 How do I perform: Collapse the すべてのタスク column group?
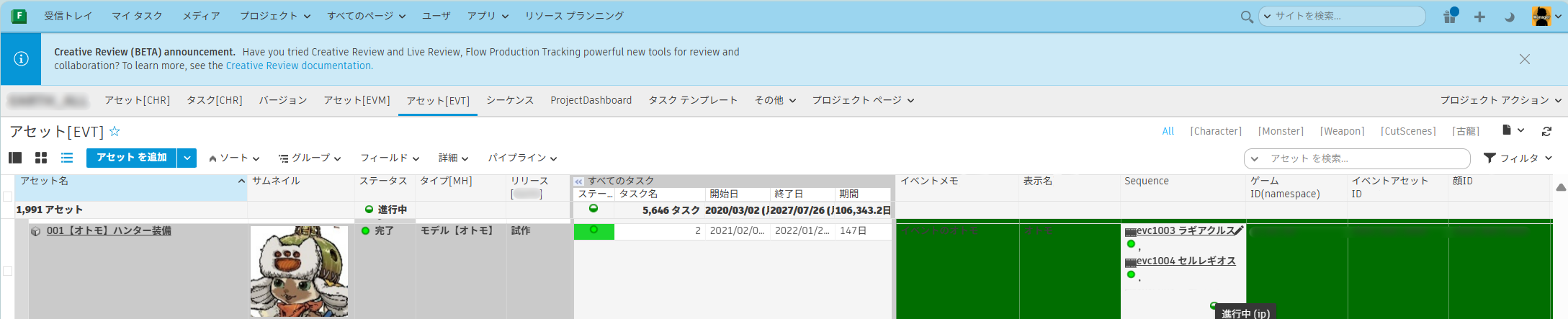point(578,181)
